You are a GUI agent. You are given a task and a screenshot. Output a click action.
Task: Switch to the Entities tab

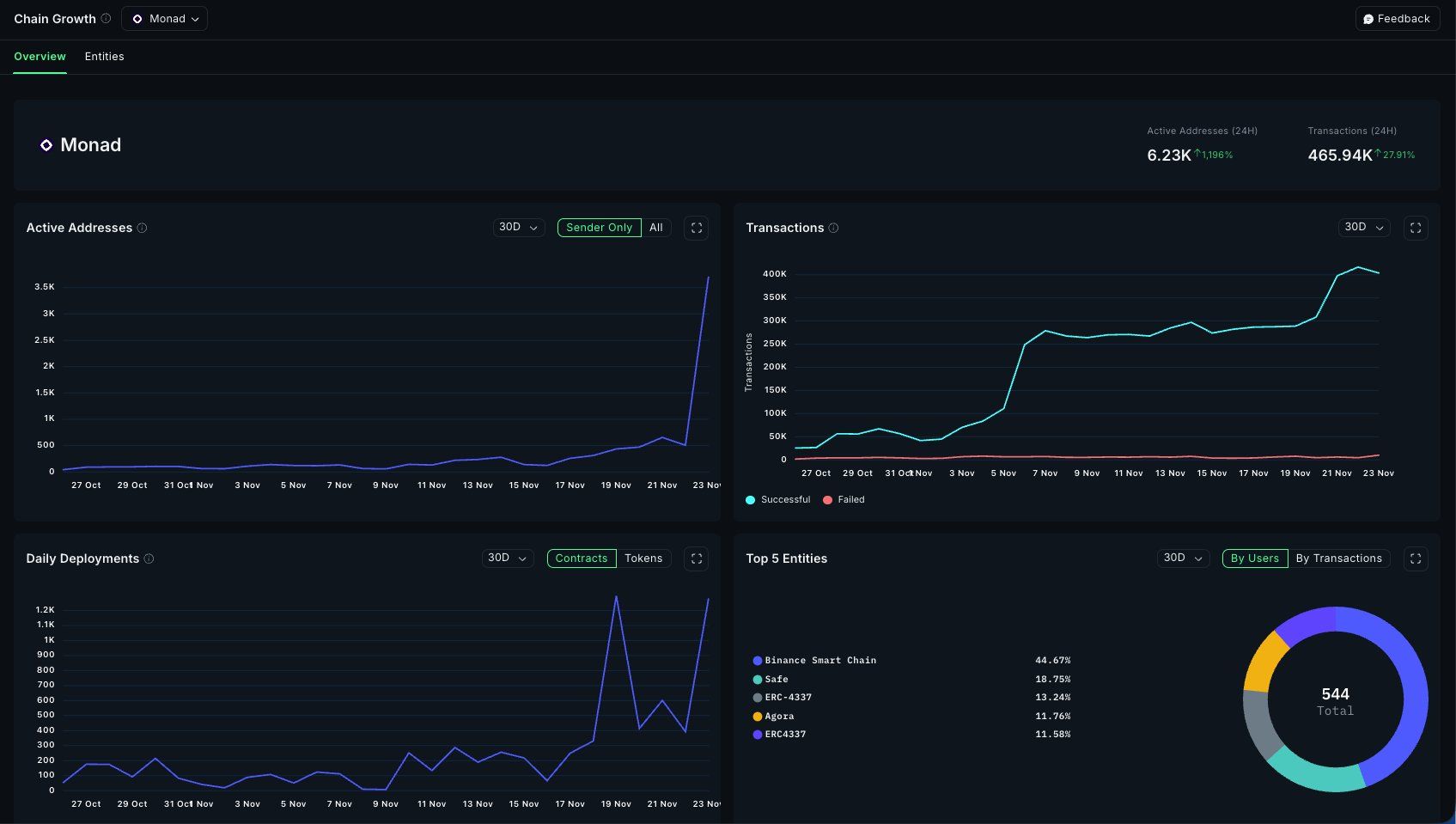104,57
